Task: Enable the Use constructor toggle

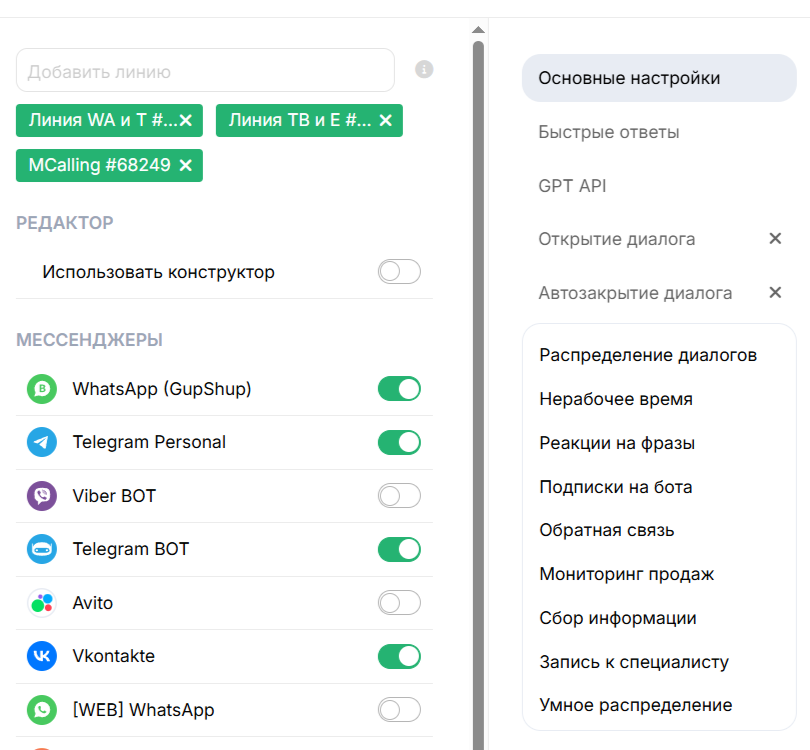Action: [x=399, y=272]
